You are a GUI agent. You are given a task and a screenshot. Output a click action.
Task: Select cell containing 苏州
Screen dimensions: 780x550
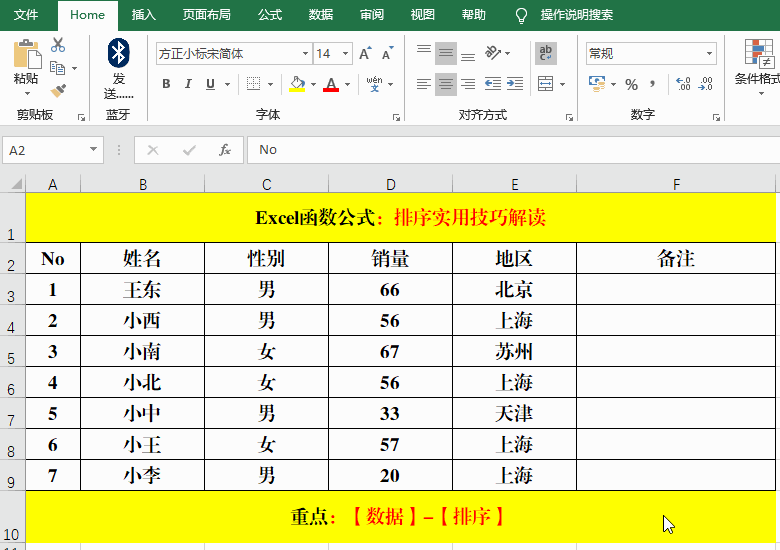(x=514, y=352)
